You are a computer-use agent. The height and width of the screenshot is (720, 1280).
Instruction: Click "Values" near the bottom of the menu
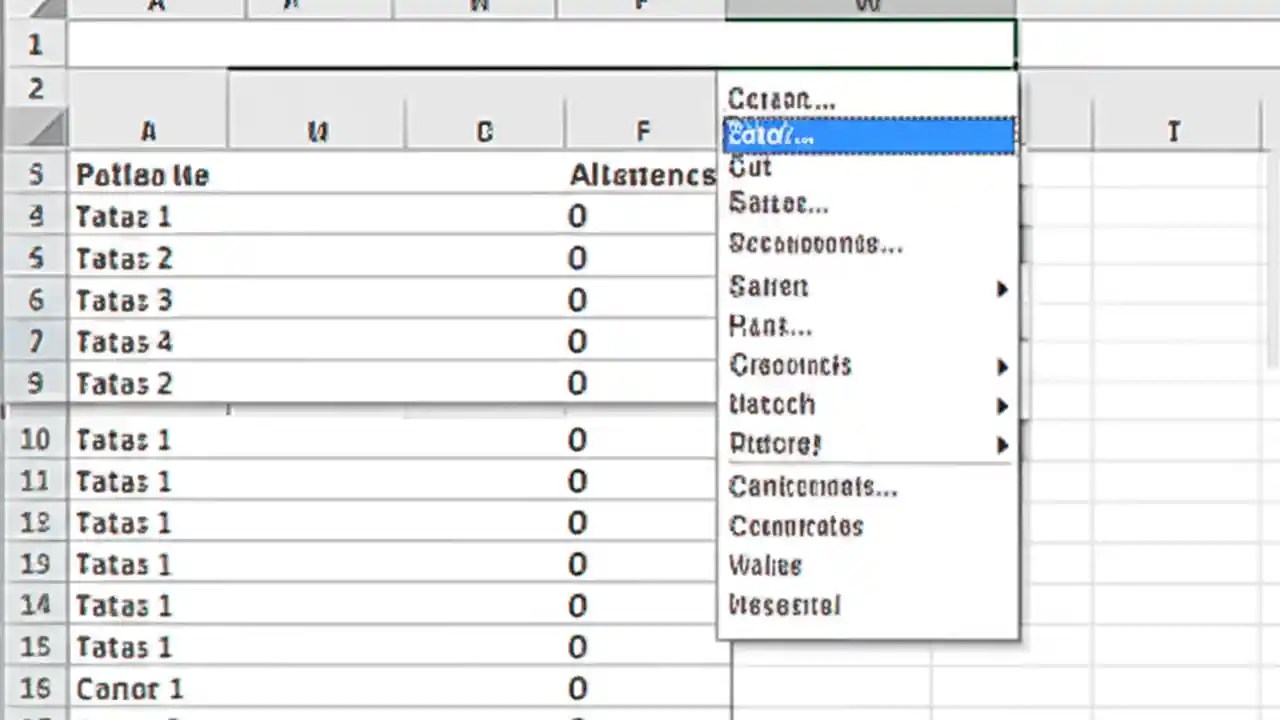coord(765,565)
